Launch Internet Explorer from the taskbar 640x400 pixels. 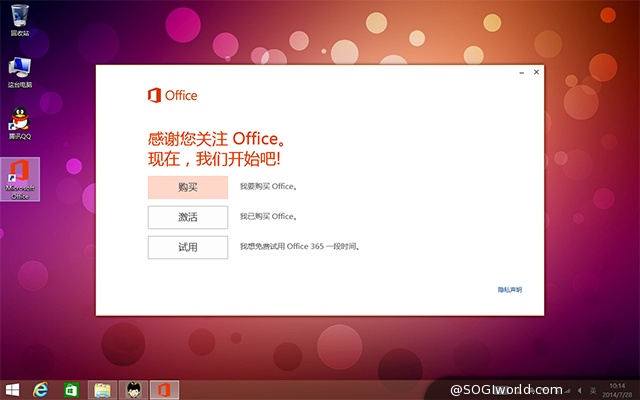click(x=40, y=390)
